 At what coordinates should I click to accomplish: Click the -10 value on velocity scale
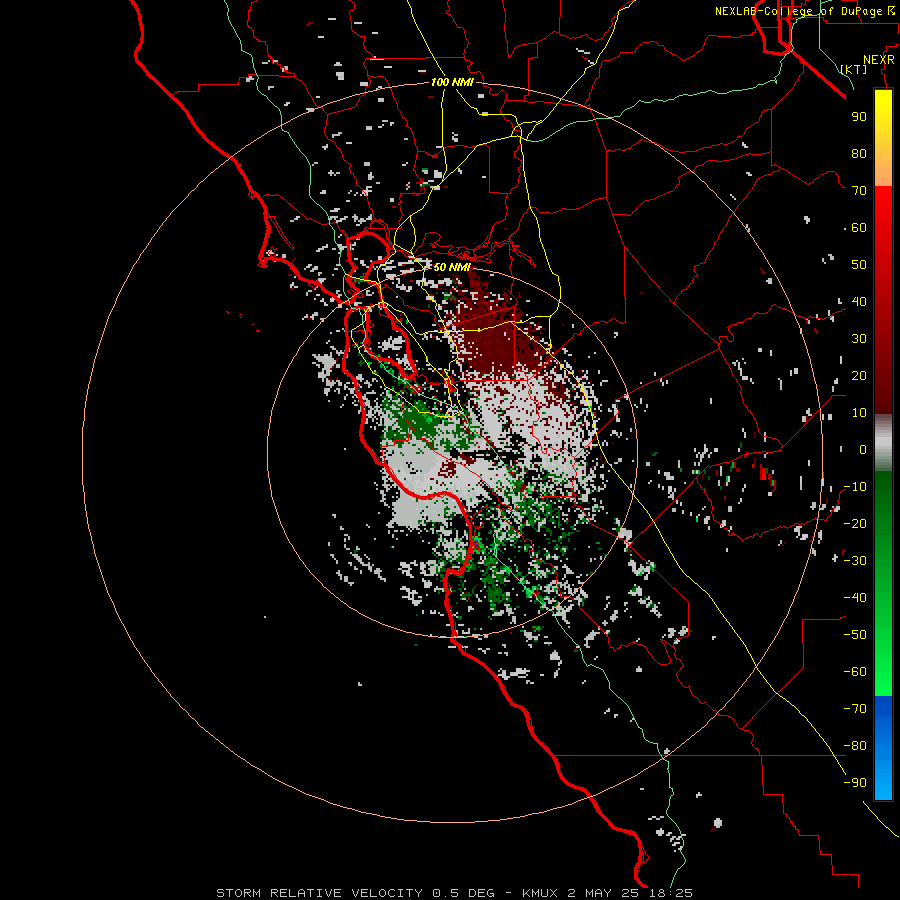click(855, 487)
